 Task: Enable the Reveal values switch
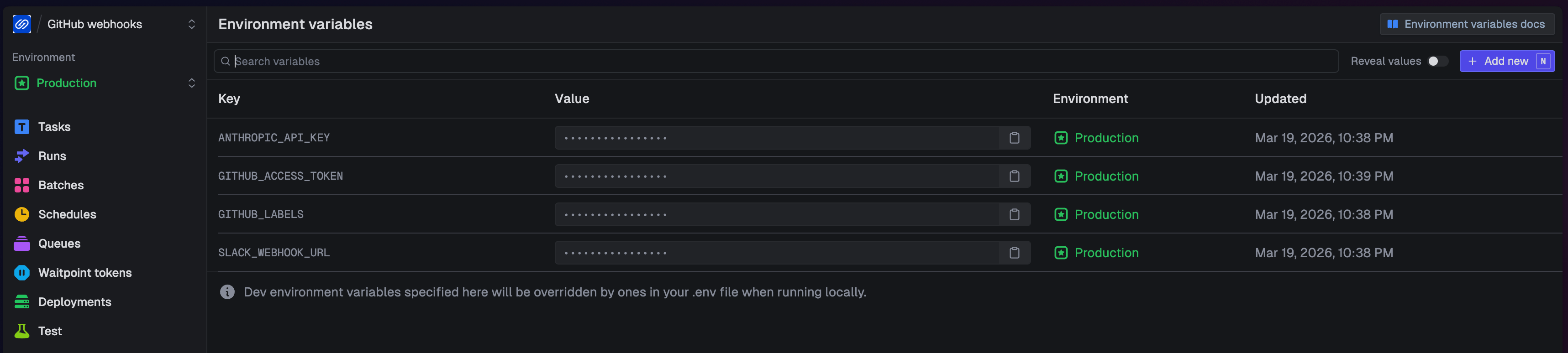click(1436, 61)
